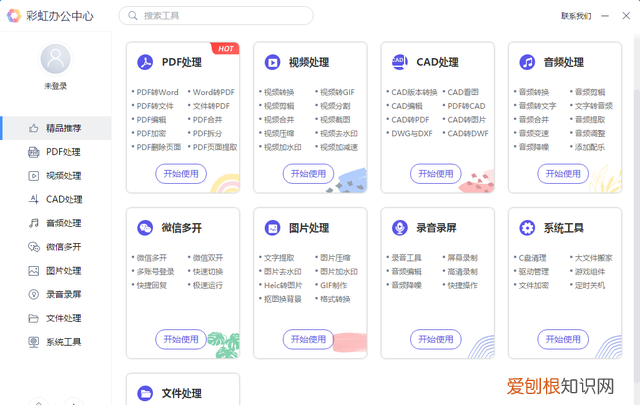Click sidebar 视频处理 play icon
This screenshot has width=640, height=405.
tap(33, 176)
